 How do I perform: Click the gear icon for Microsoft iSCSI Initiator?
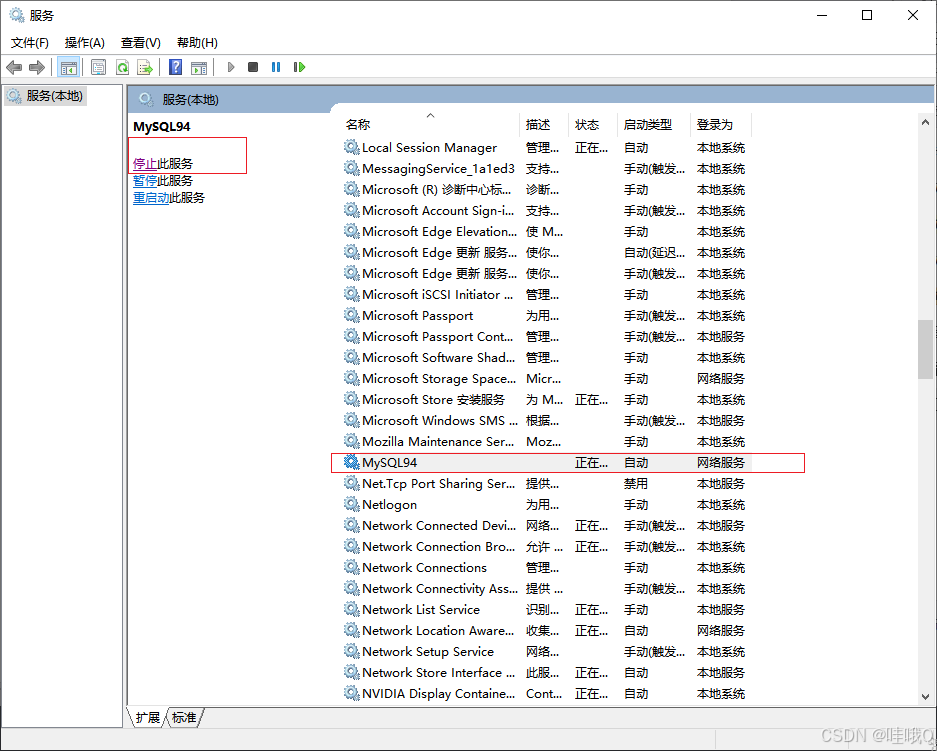pos(351,294)
